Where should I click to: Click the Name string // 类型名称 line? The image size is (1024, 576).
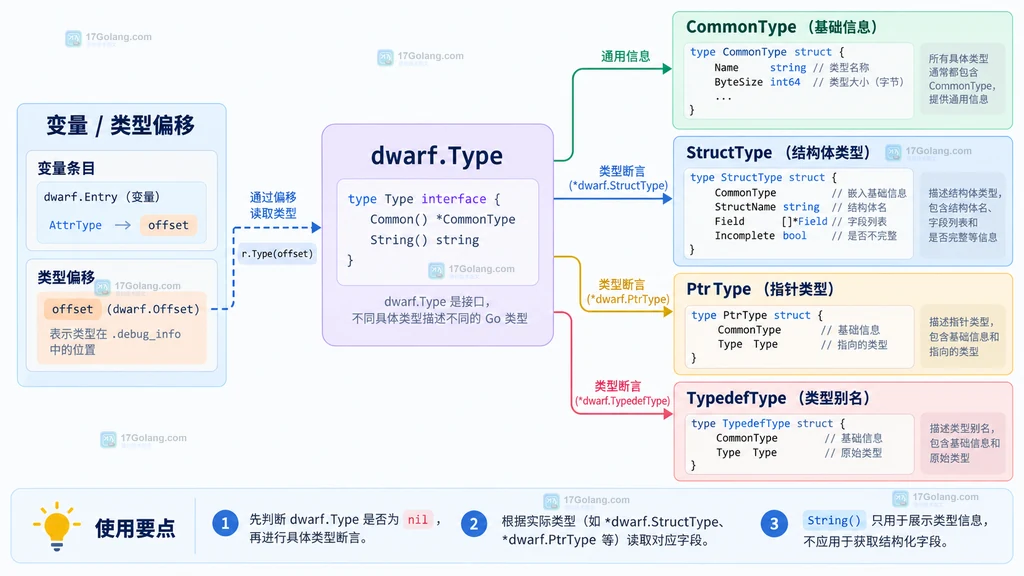(x=792, y=67)
